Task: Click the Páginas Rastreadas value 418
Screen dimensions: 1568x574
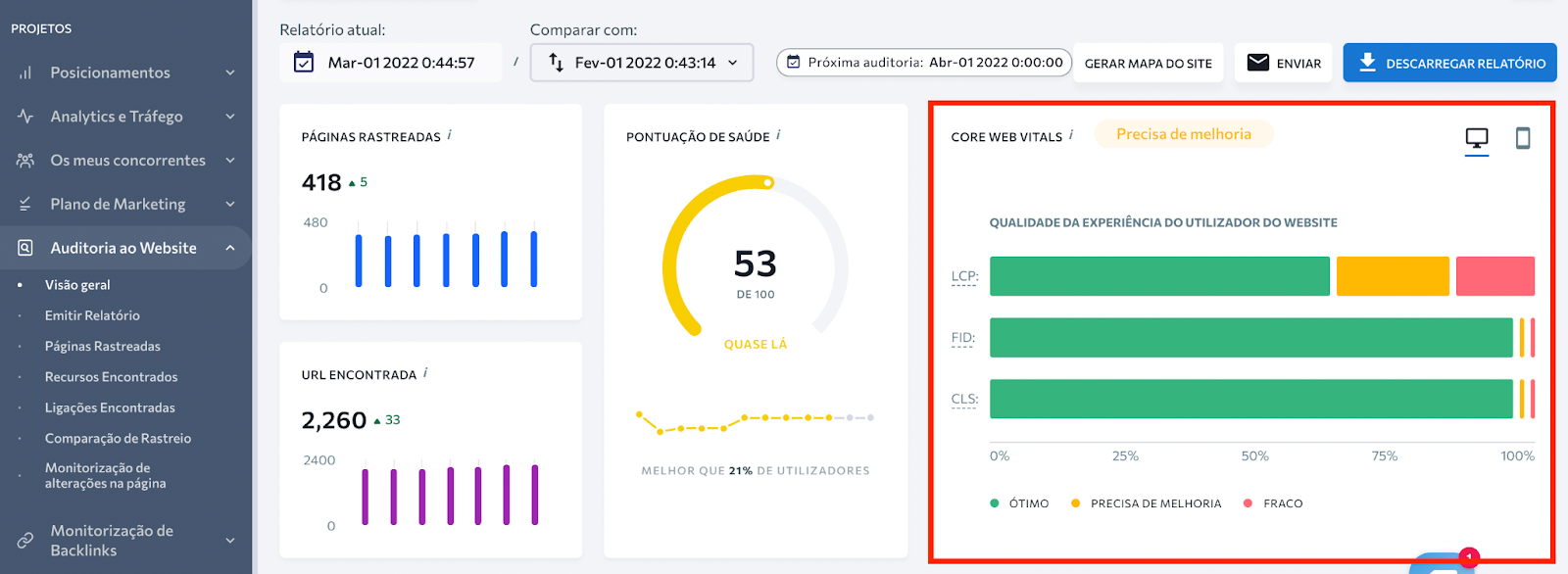Action: 321,182
